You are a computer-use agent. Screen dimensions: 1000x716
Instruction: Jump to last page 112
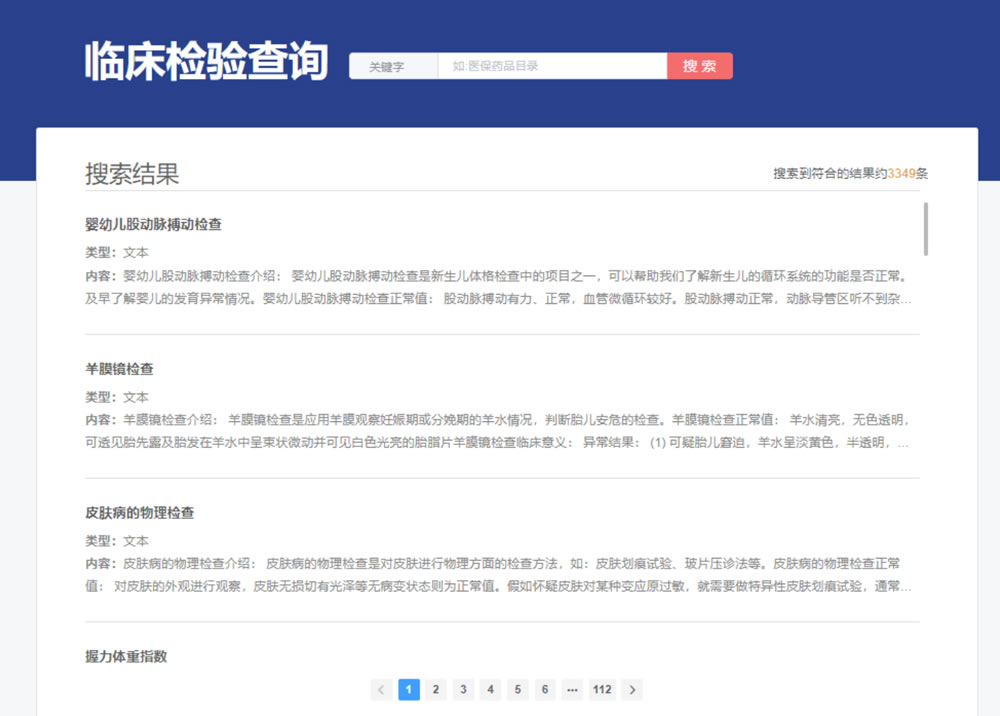pos(602,689)
